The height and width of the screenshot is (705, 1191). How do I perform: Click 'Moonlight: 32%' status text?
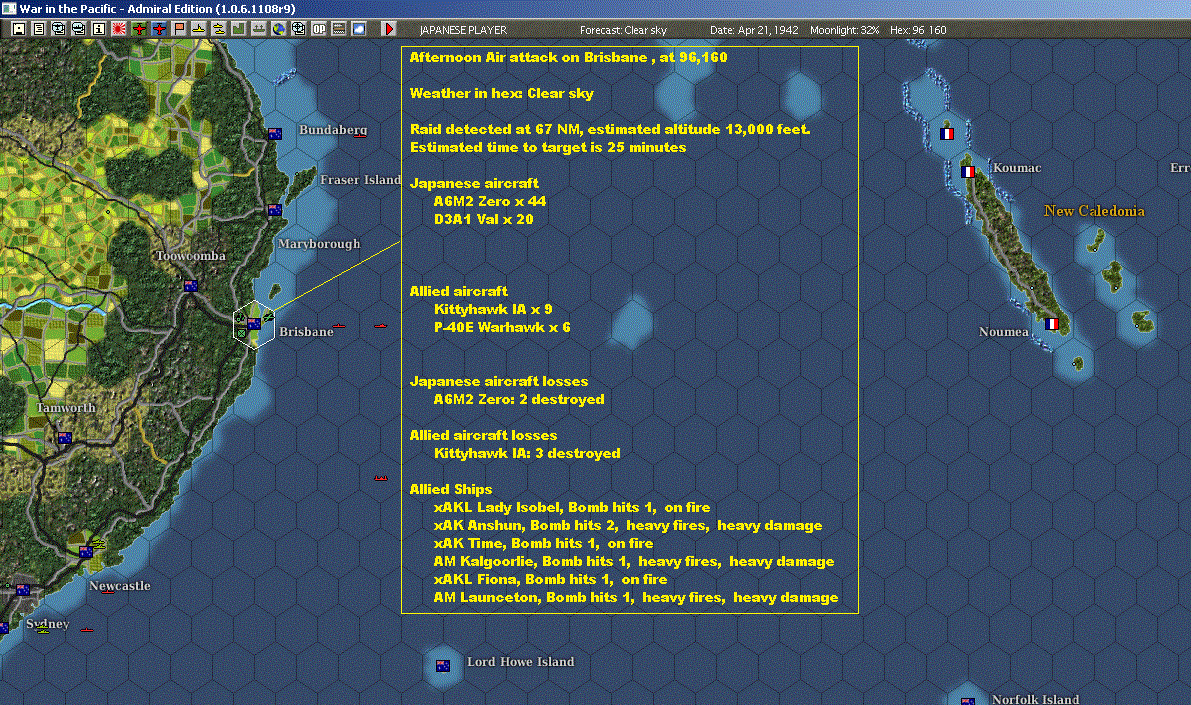point(844,30)
